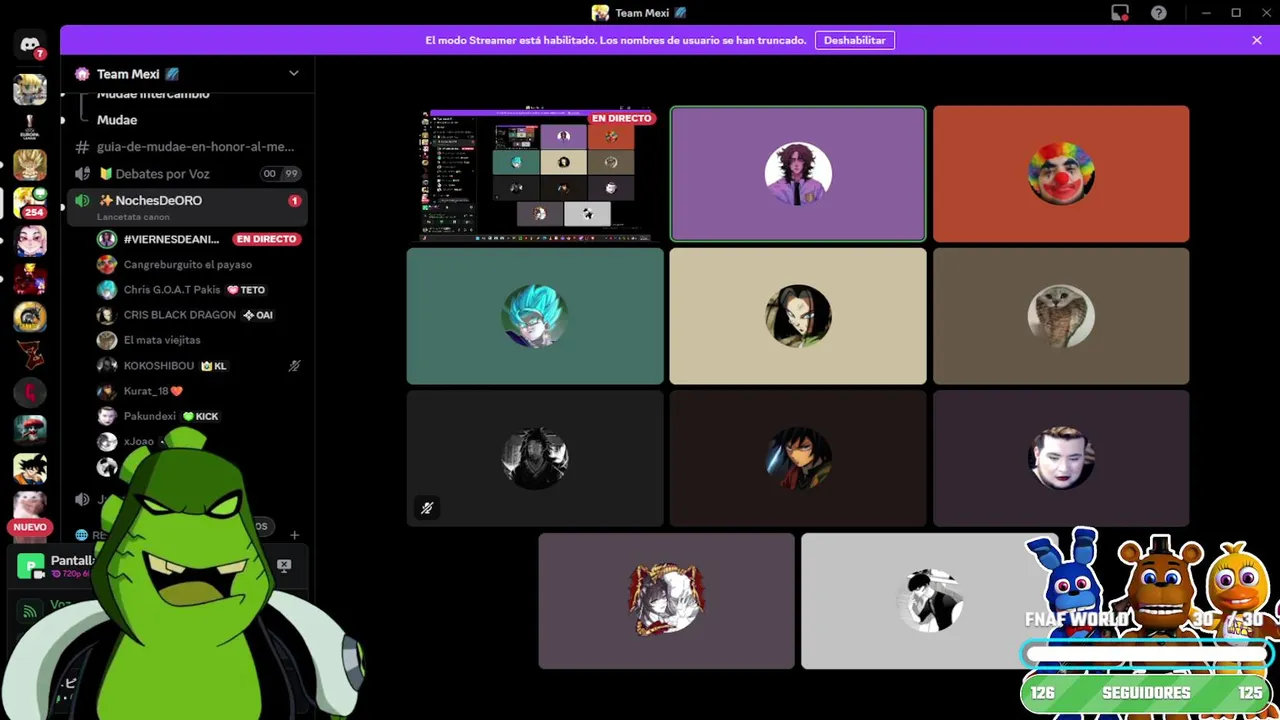Click the plus icon at channel list bottom
The image size is (1280, 720).
coord(294,535)
